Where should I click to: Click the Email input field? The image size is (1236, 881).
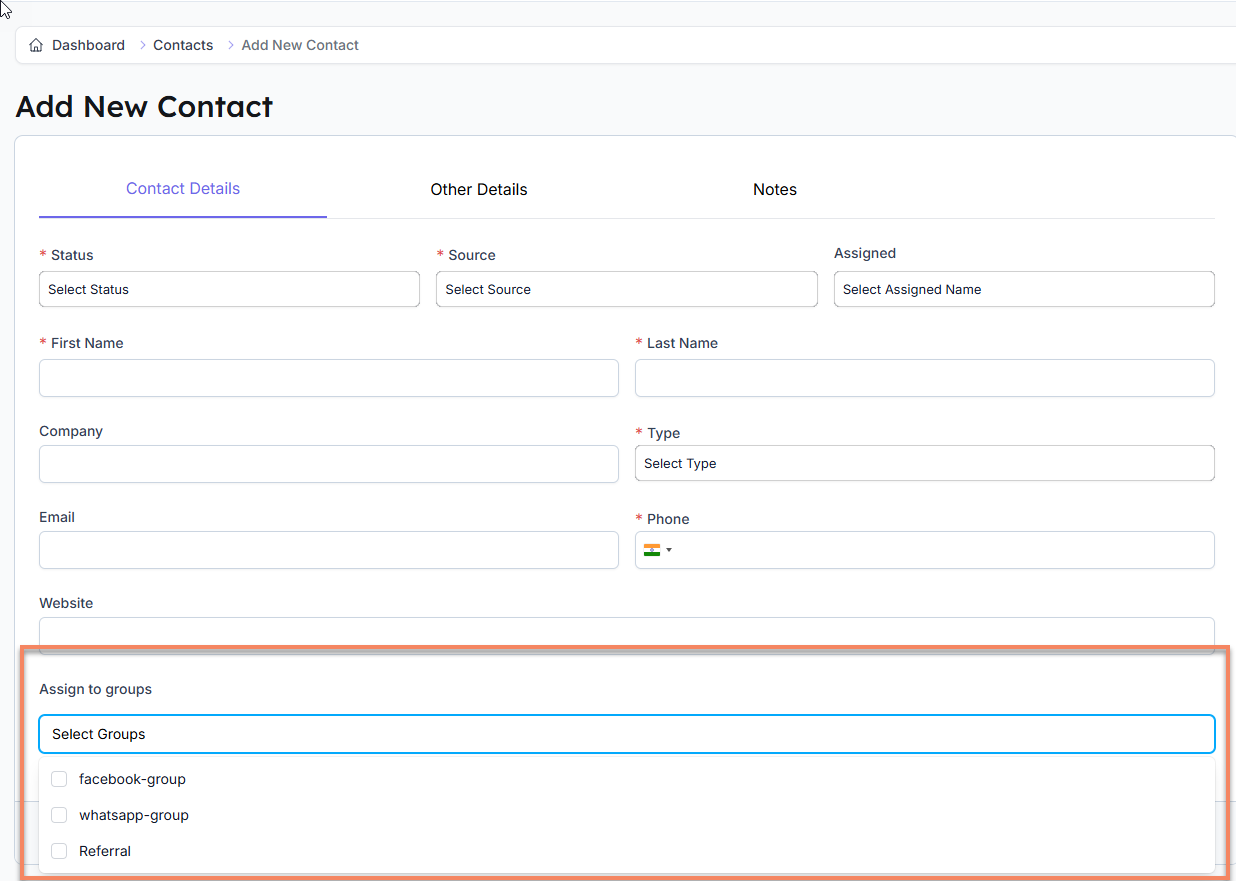[x=328, y=550]
